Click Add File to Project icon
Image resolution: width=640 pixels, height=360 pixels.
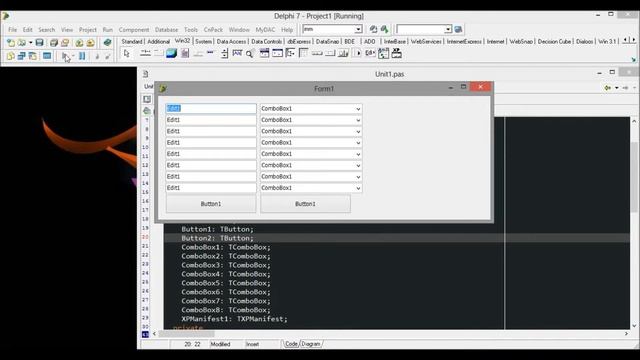pos(79,42)
